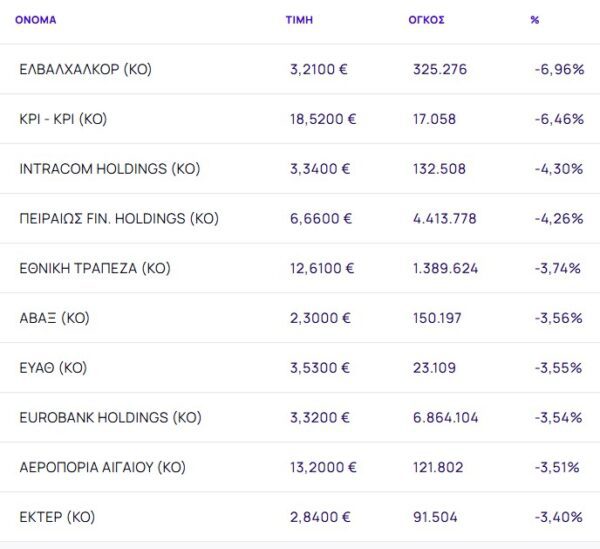Click the 3,2100 € price of ΕΛΒΑΛΧΑΛΚΟΡ
The image size is (600, 549).
(319, 70)
